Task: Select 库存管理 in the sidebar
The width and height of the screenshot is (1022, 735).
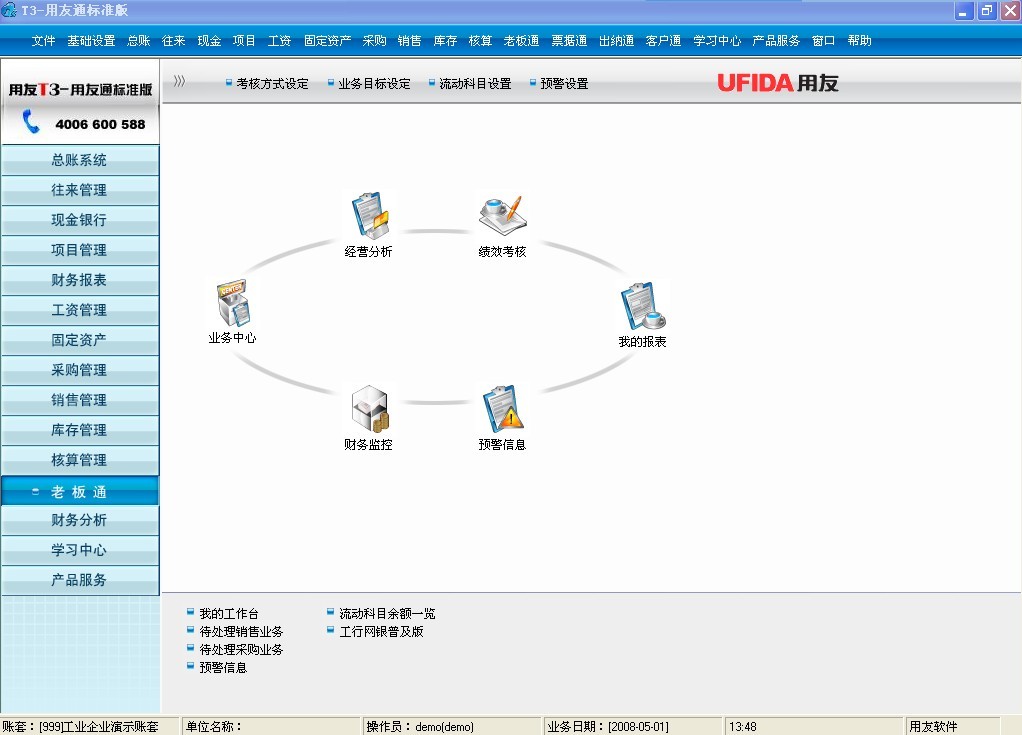Action: [80, 429]
